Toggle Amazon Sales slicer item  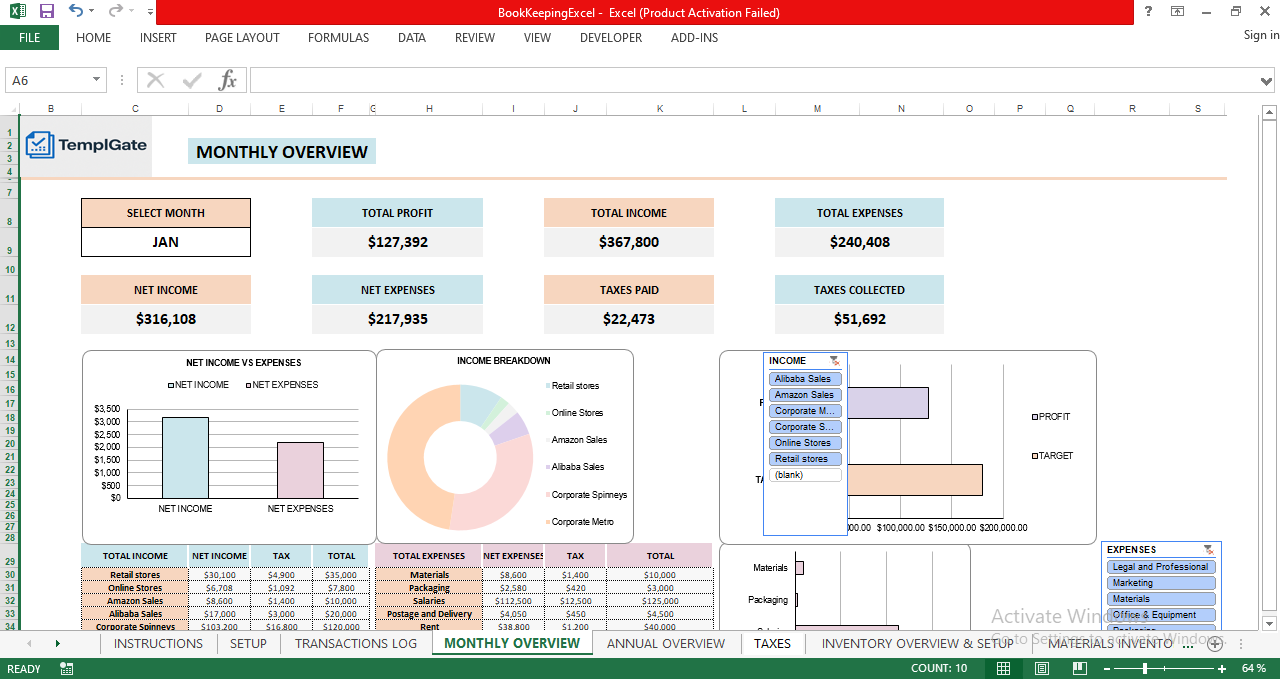[x=805, y=395]
